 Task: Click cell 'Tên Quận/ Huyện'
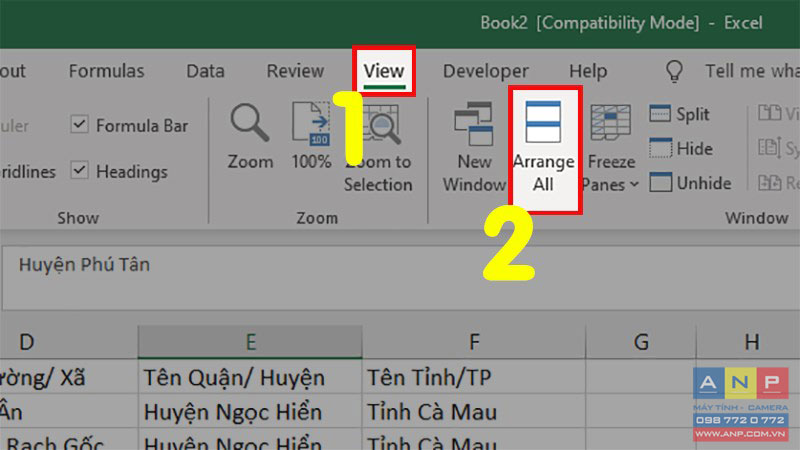250,378
